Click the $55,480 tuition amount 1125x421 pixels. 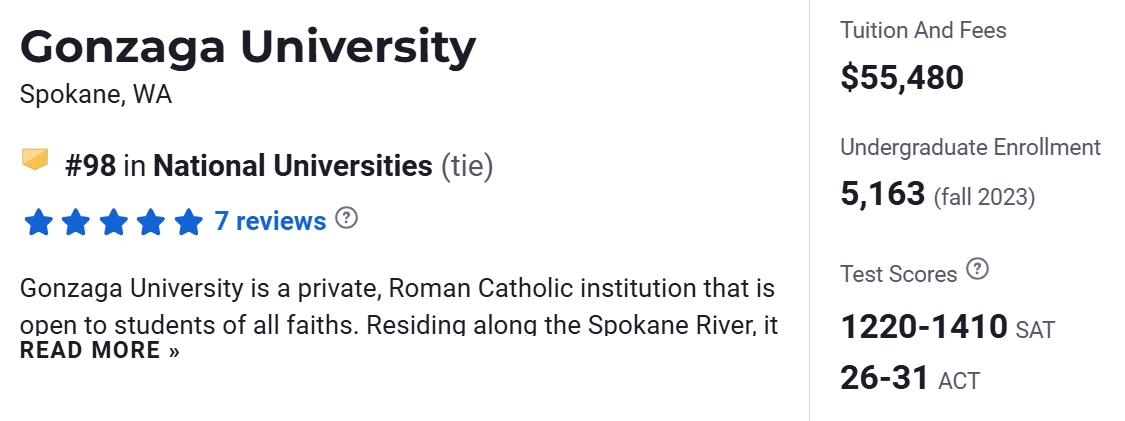click(902, 77)
